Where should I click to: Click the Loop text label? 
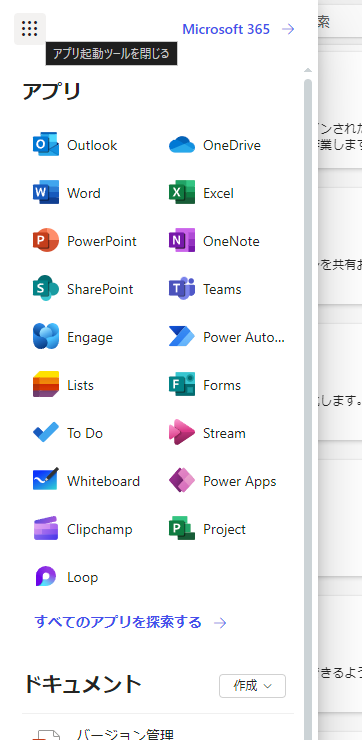(82, 578)
